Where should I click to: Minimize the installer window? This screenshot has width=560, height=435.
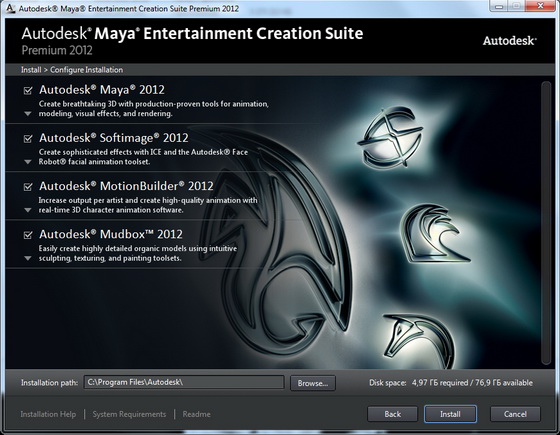coord(499,6)
